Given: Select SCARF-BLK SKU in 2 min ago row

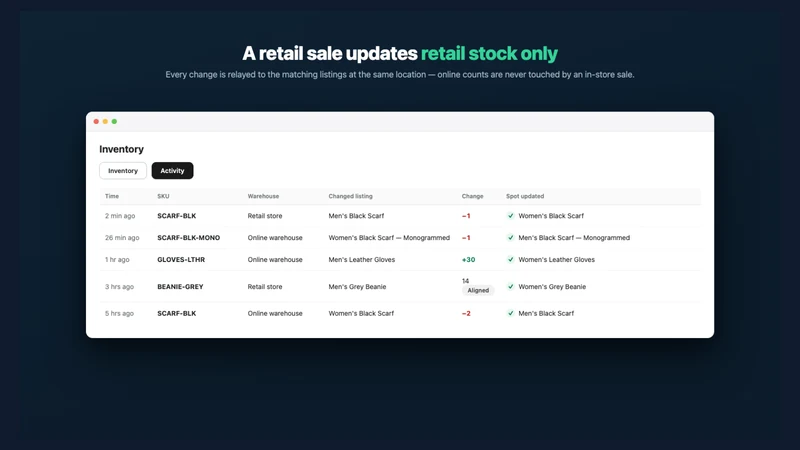Looking at the screenshot, I should pyautogui.click(x=177, y=216).
